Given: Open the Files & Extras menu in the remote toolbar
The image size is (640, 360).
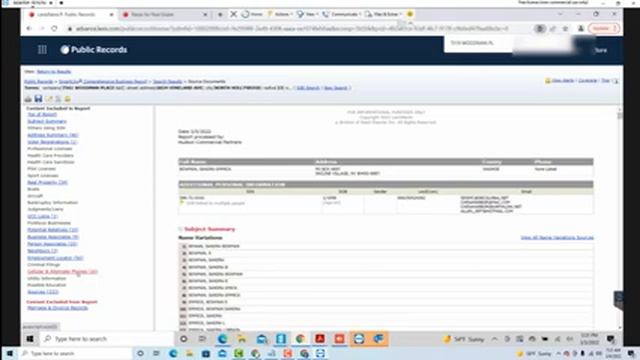Looking at the screenshot, I should pos(383,14).
